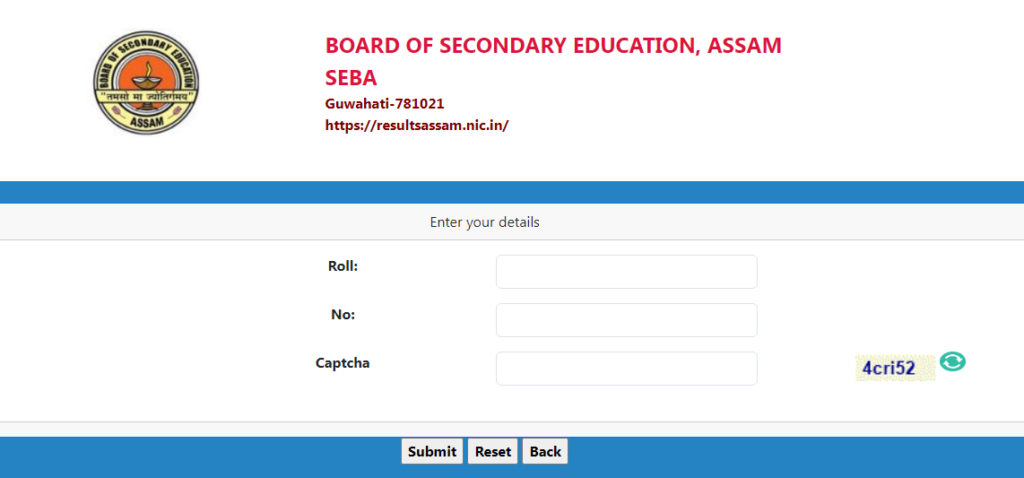Click the ASSAM text at the seal's bottom
Screen dimensions: 1024x478
coord(148,124)
